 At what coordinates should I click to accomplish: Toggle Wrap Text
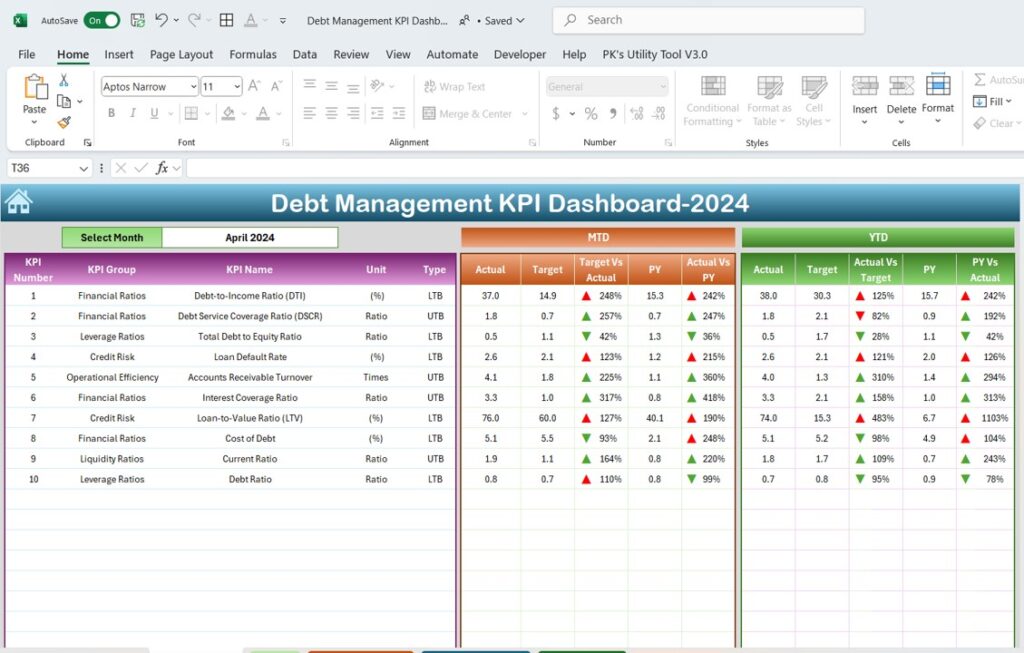pyautogui.click(x=455, y=87)
